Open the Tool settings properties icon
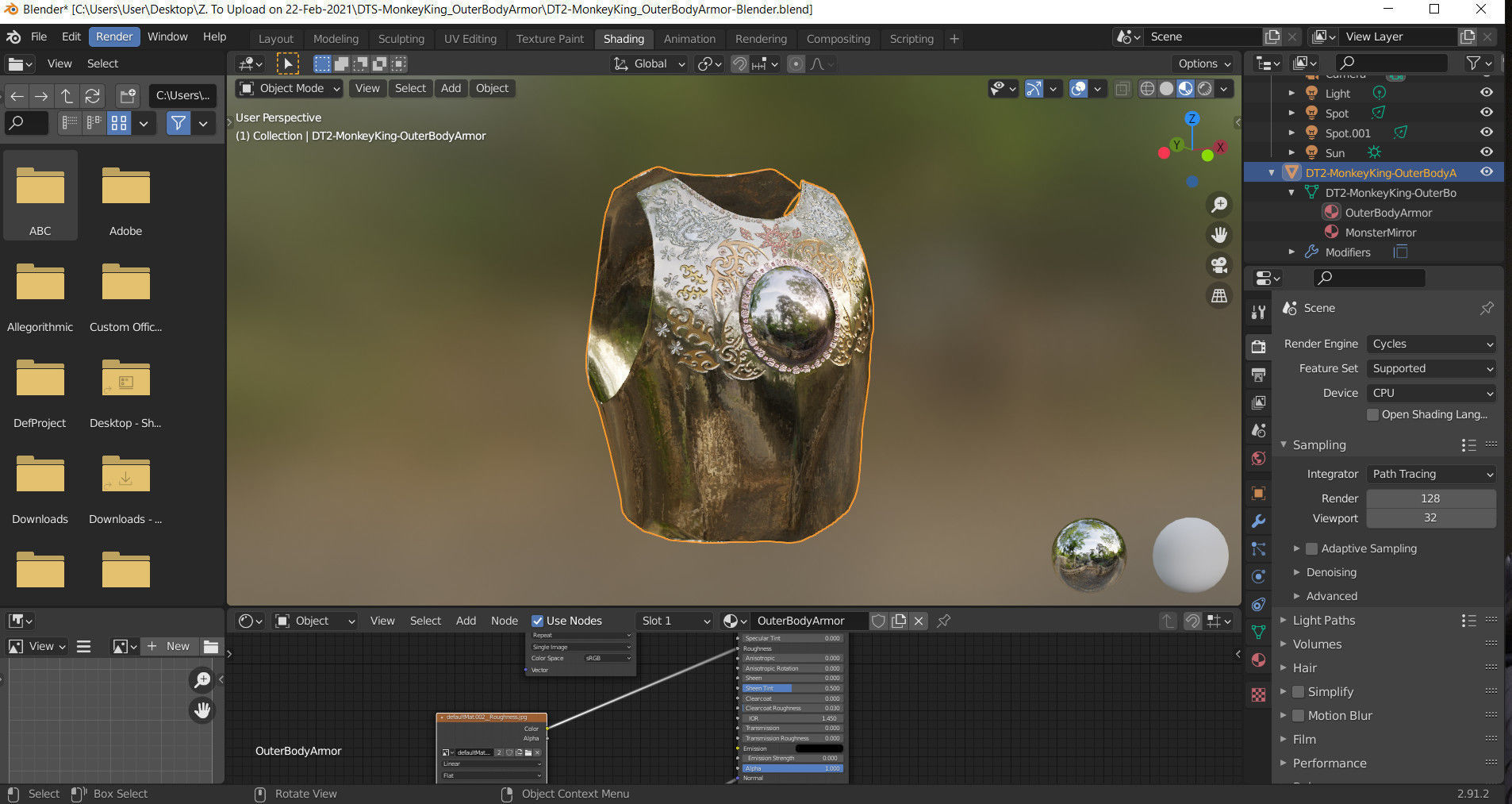Viewport: 1512px width, 804px height. 1259,312
